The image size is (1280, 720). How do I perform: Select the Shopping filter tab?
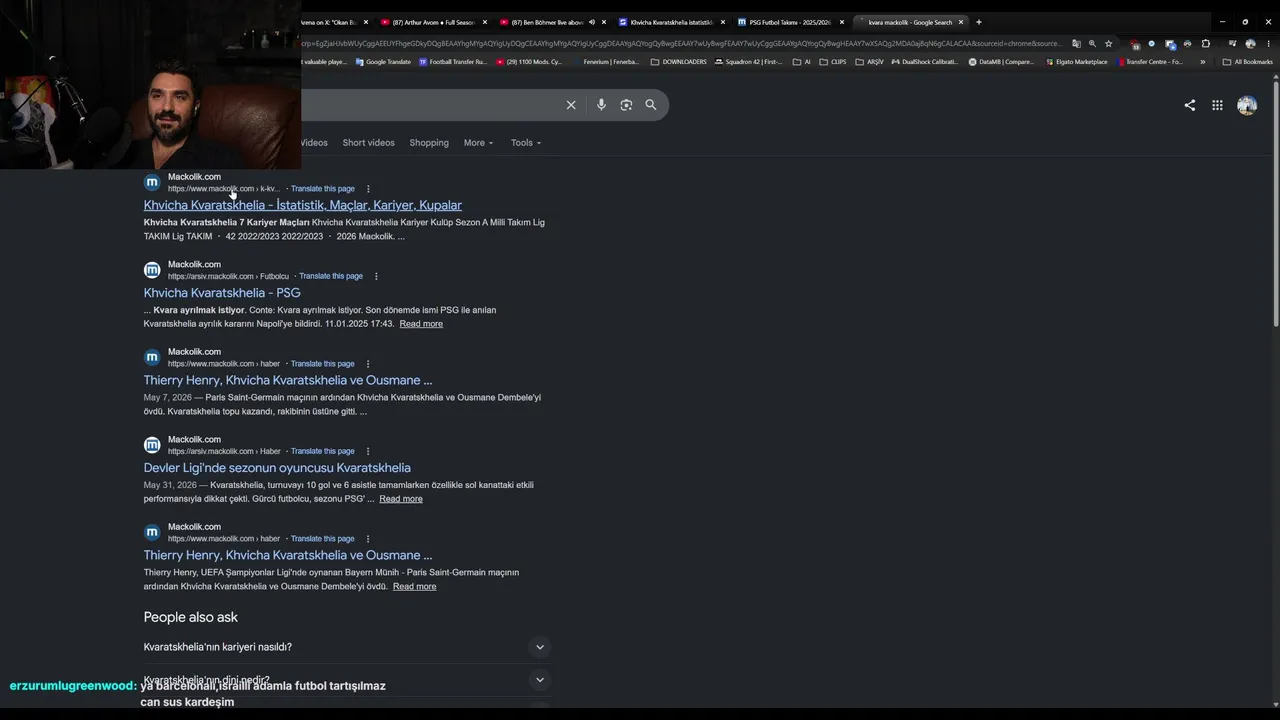pyautogui.click(x=429, y=143)
